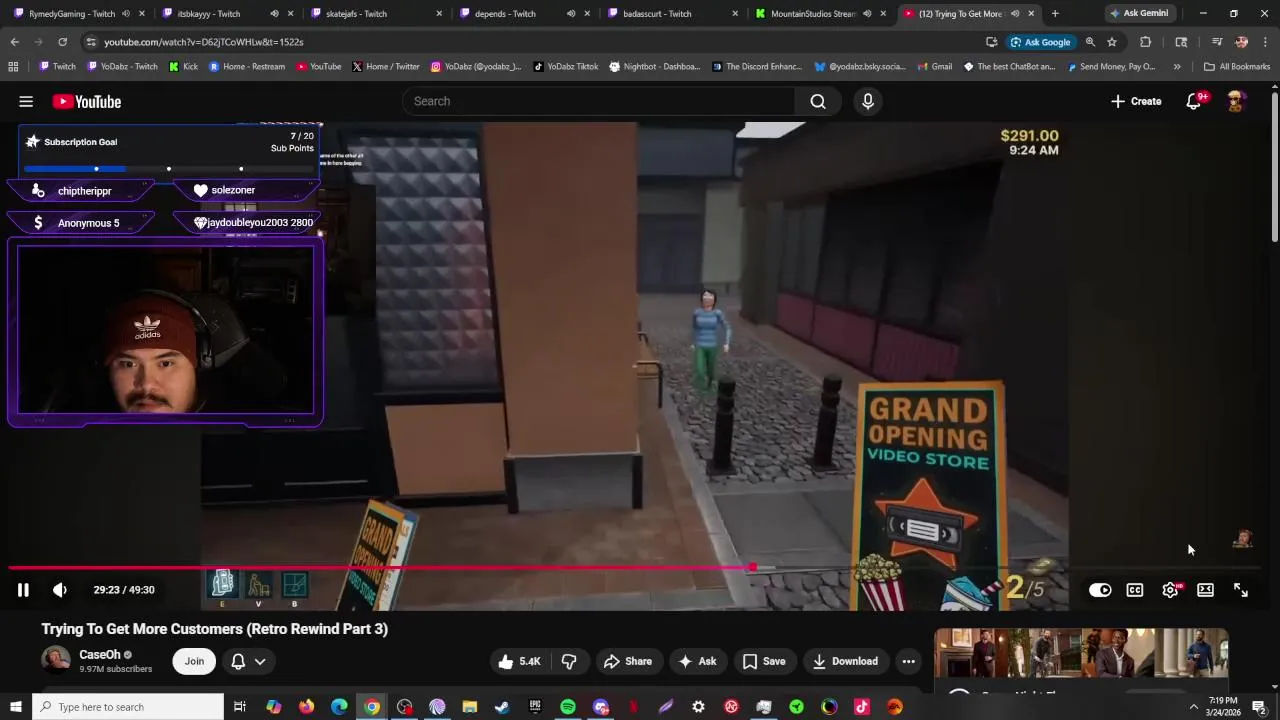Open the CaseOh channel name link
Image resolution: width=1280 pixels, height=720 pixels.
[x=100, y=655]
